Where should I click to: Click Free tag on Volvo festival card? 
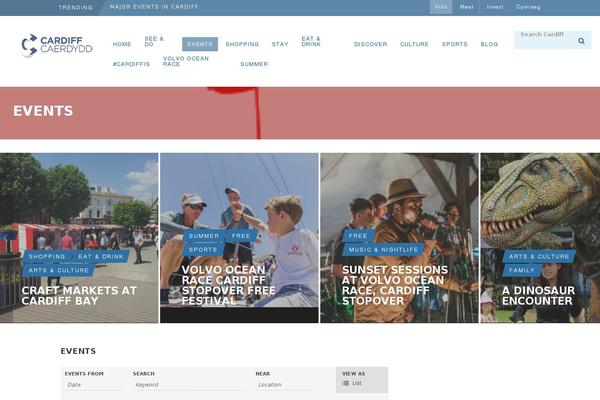[241, 236]
